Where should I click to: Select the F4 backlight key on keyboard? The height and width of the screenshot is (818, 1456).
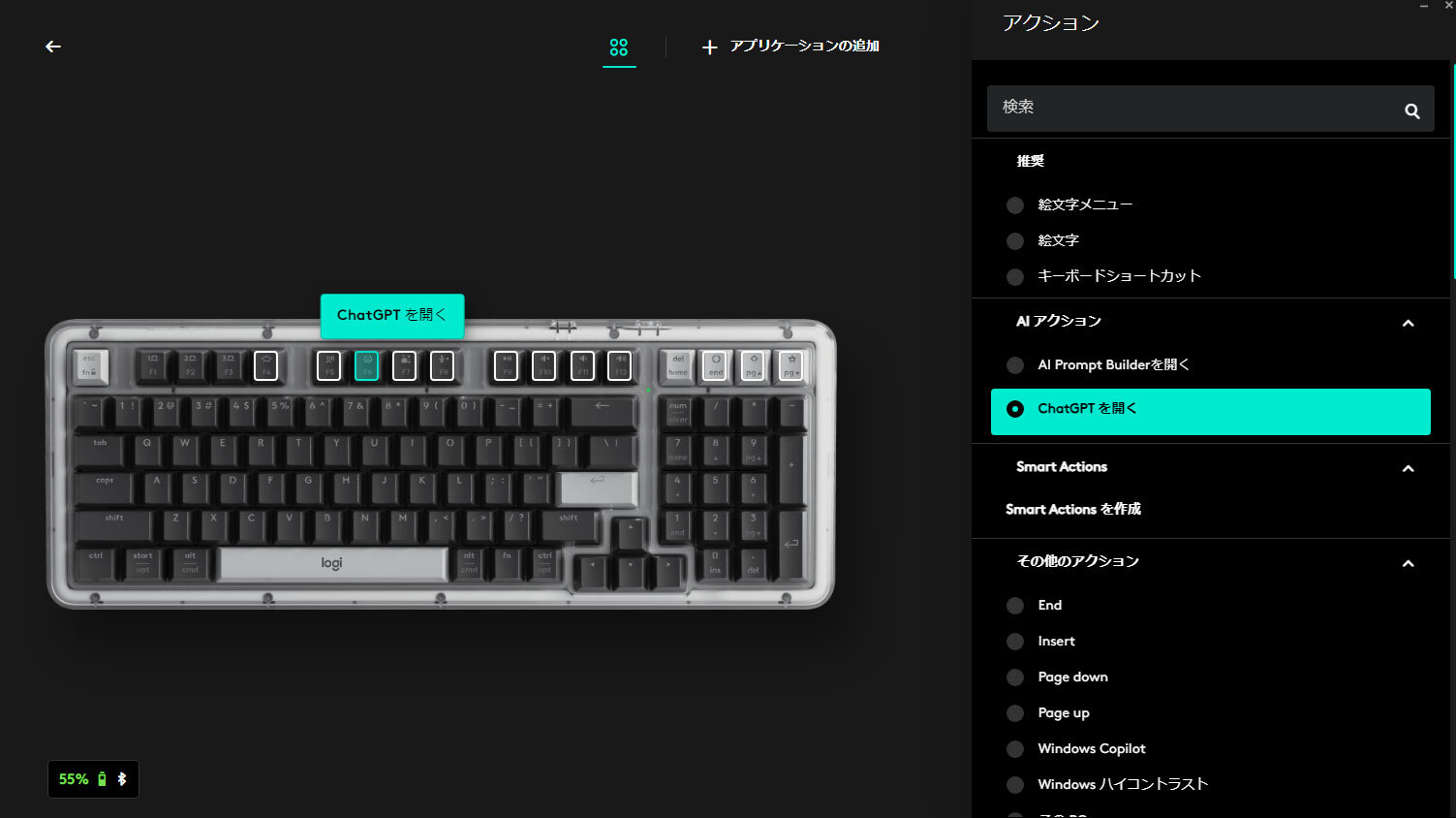(265, 365)
